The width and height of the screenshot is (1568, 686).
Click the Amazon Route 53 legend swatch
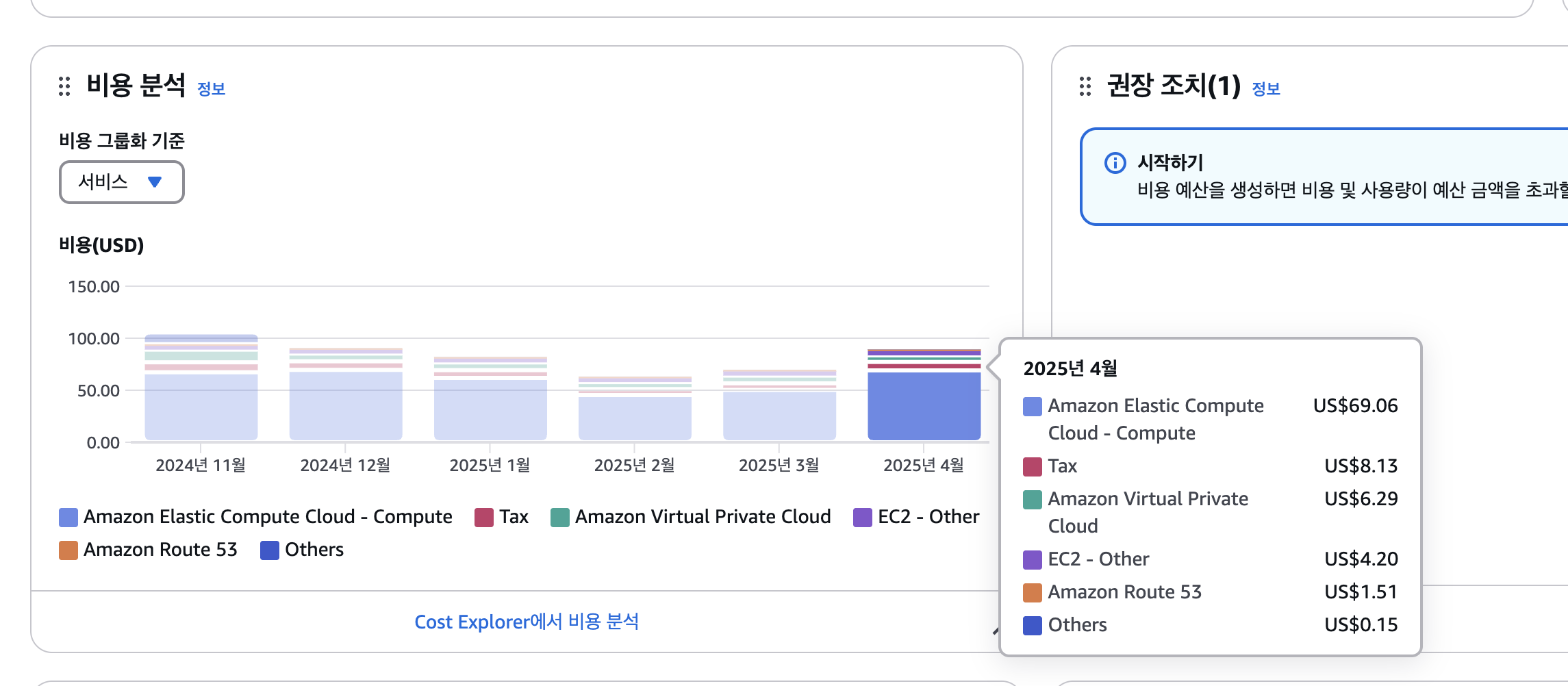[x=68, y=550]
